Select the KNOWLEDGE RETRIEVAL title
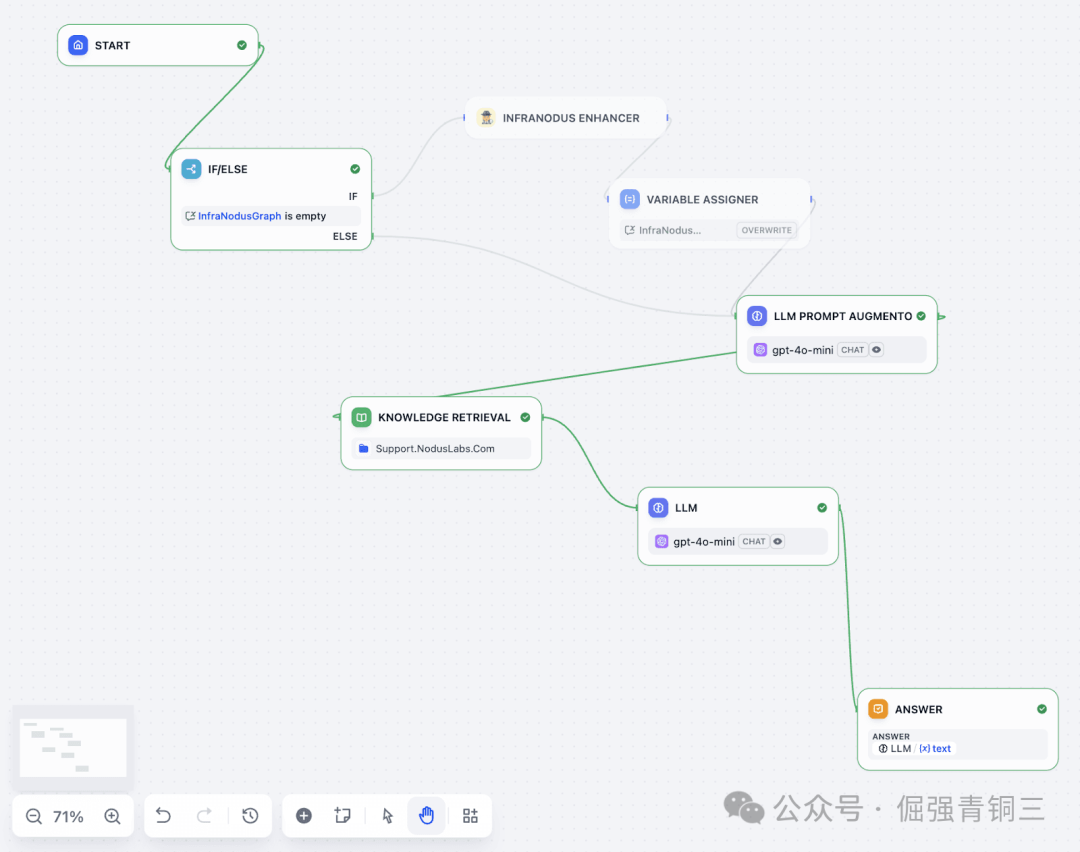This screenshot has height=852, width=1080. [x=444, y=417]
